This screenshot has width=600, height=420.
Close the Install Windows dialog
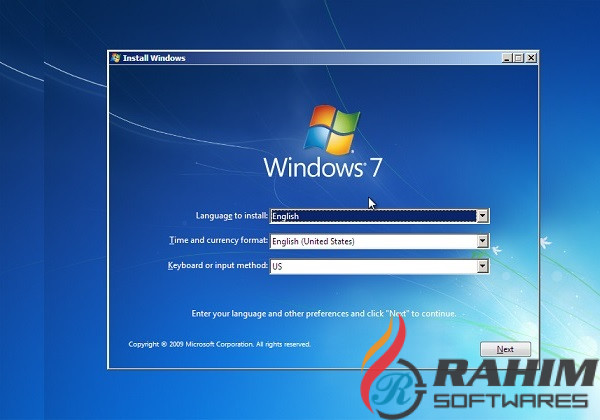[531, 58]
